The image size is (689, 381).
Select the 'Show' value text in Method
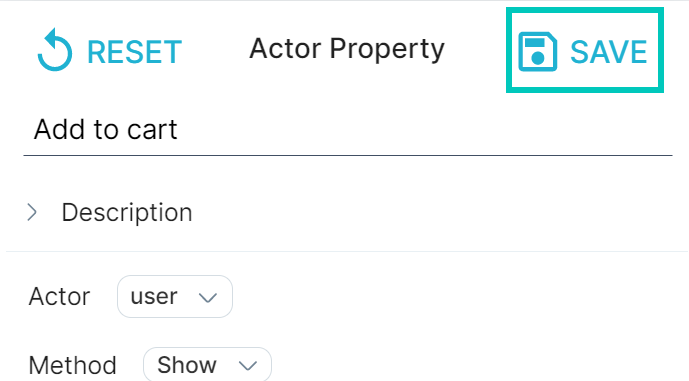tap(187, 365)
